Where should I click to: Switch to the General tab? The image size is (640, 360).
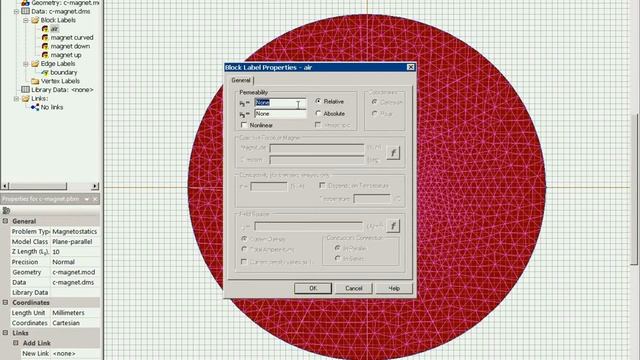click(241, 80)
